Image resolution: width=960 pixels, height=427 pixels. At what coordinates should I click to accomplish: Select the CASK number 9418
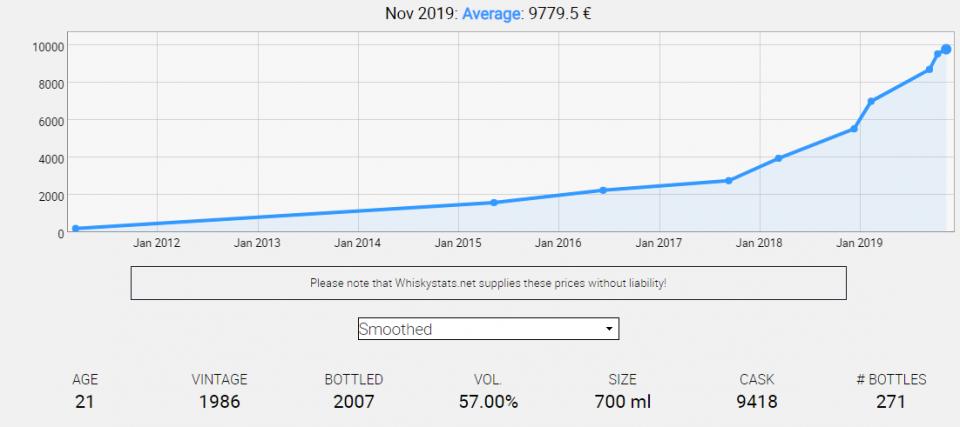(x=756, y=402)
